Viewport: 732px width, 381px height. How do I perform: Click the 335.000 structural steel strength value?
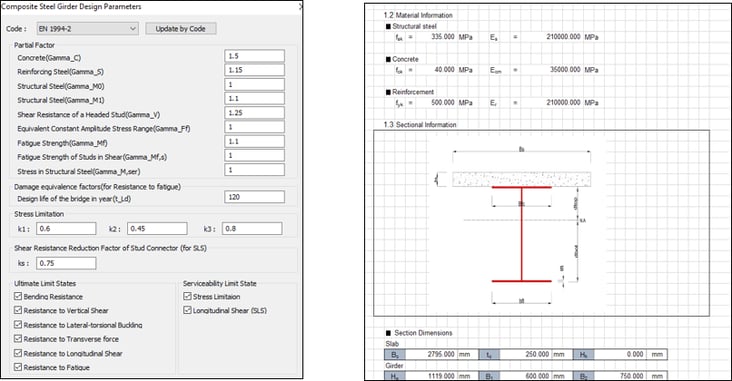[443, 36]
